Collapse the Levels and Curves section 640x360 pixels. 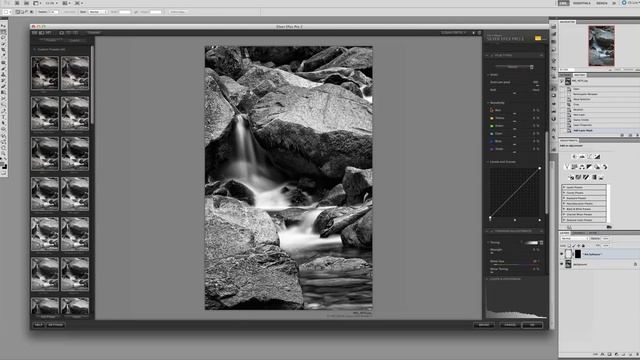tap(488, 162)
